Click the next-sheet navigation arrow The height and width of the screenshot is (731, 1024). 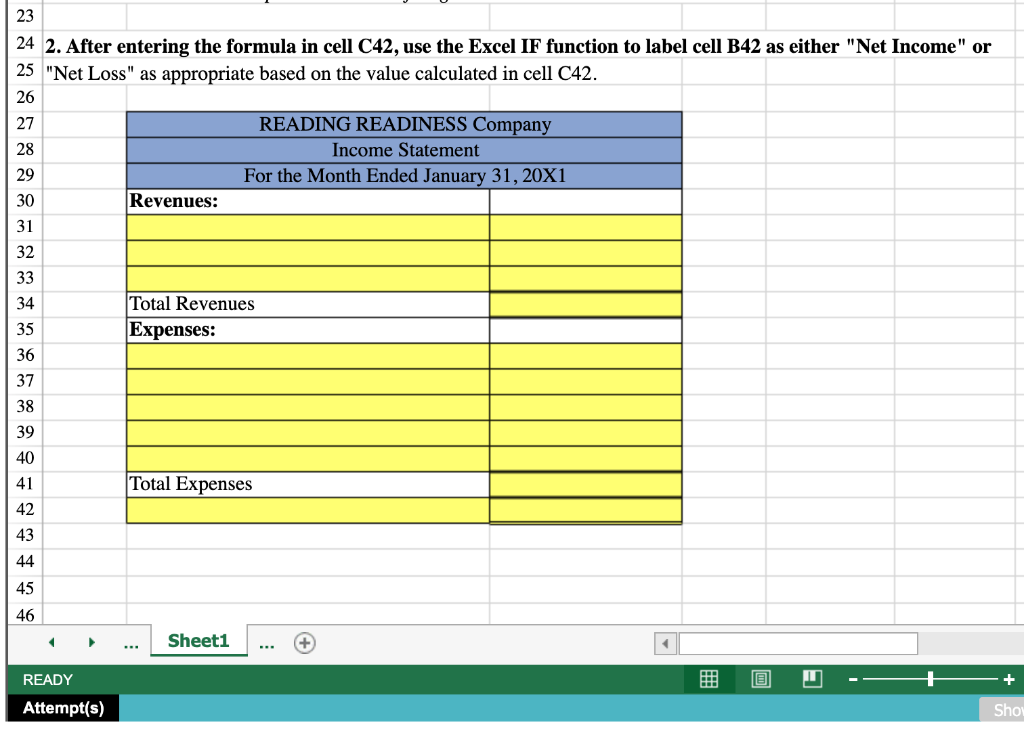point(91,643)
